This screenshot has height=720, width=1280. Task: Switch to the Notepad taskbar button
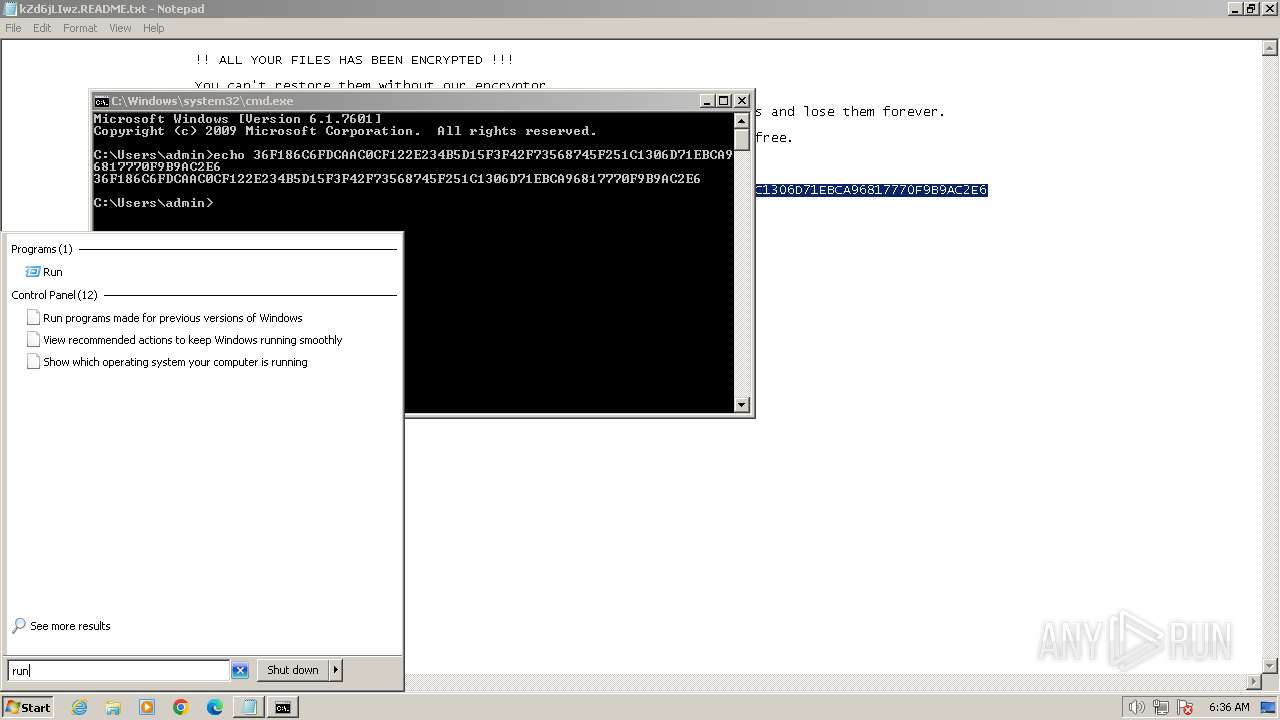click(x=249, y=707)
